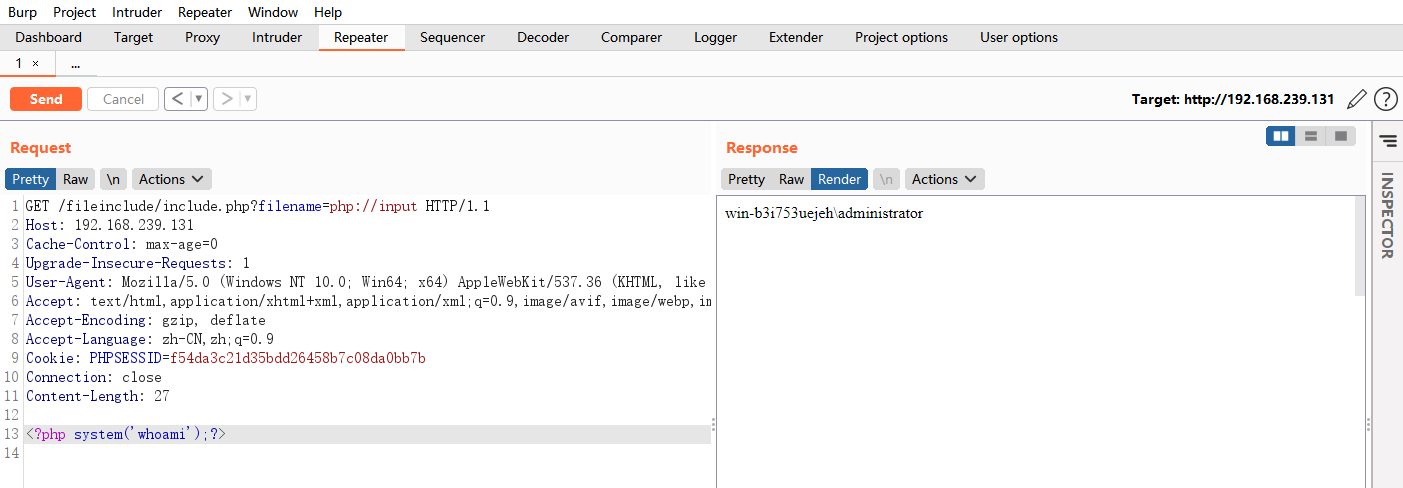The height and width of the screenshot is (488, 1403).
Task: Click the User-Agent header line
Action: coord(367,282)
